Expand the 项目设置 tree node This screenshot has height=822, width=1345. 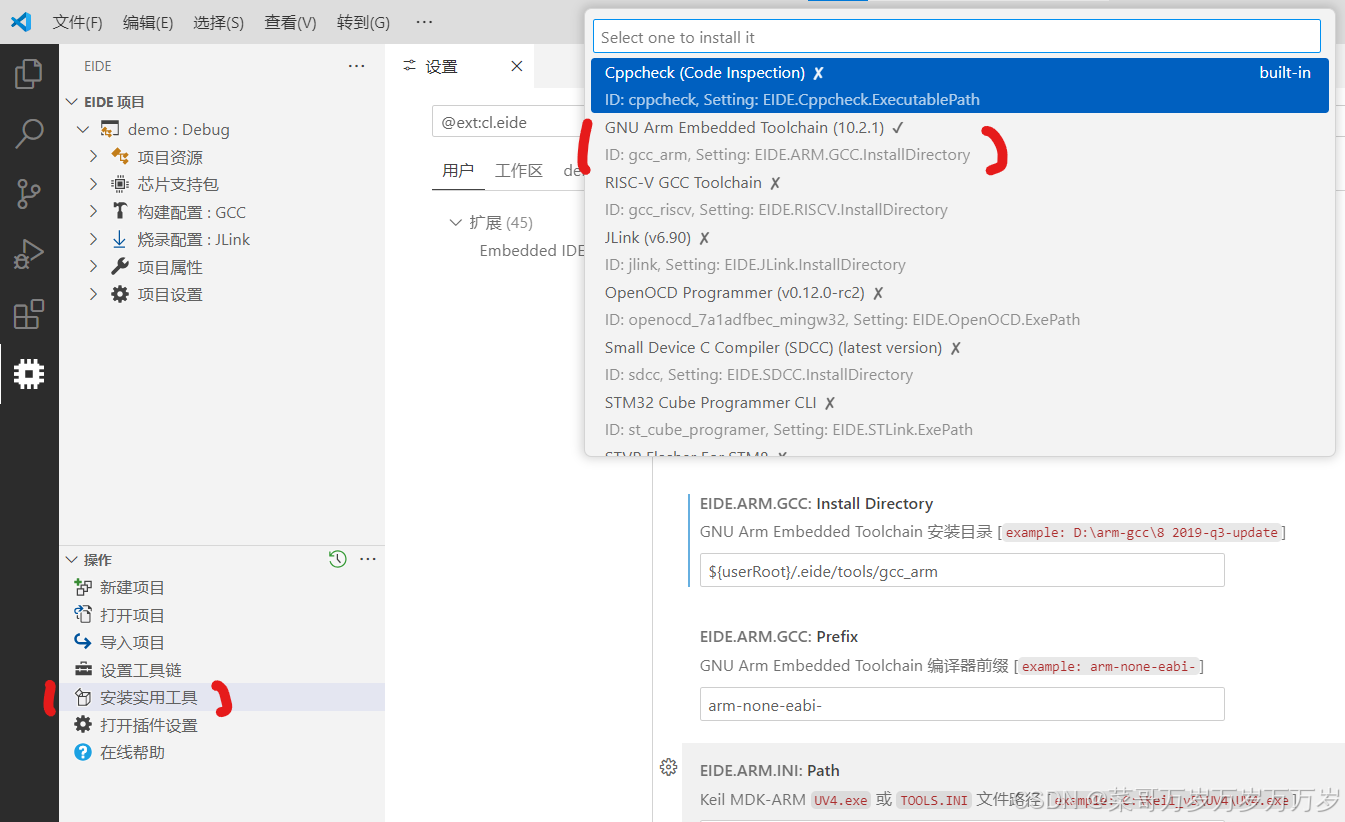tap(93, 294)
